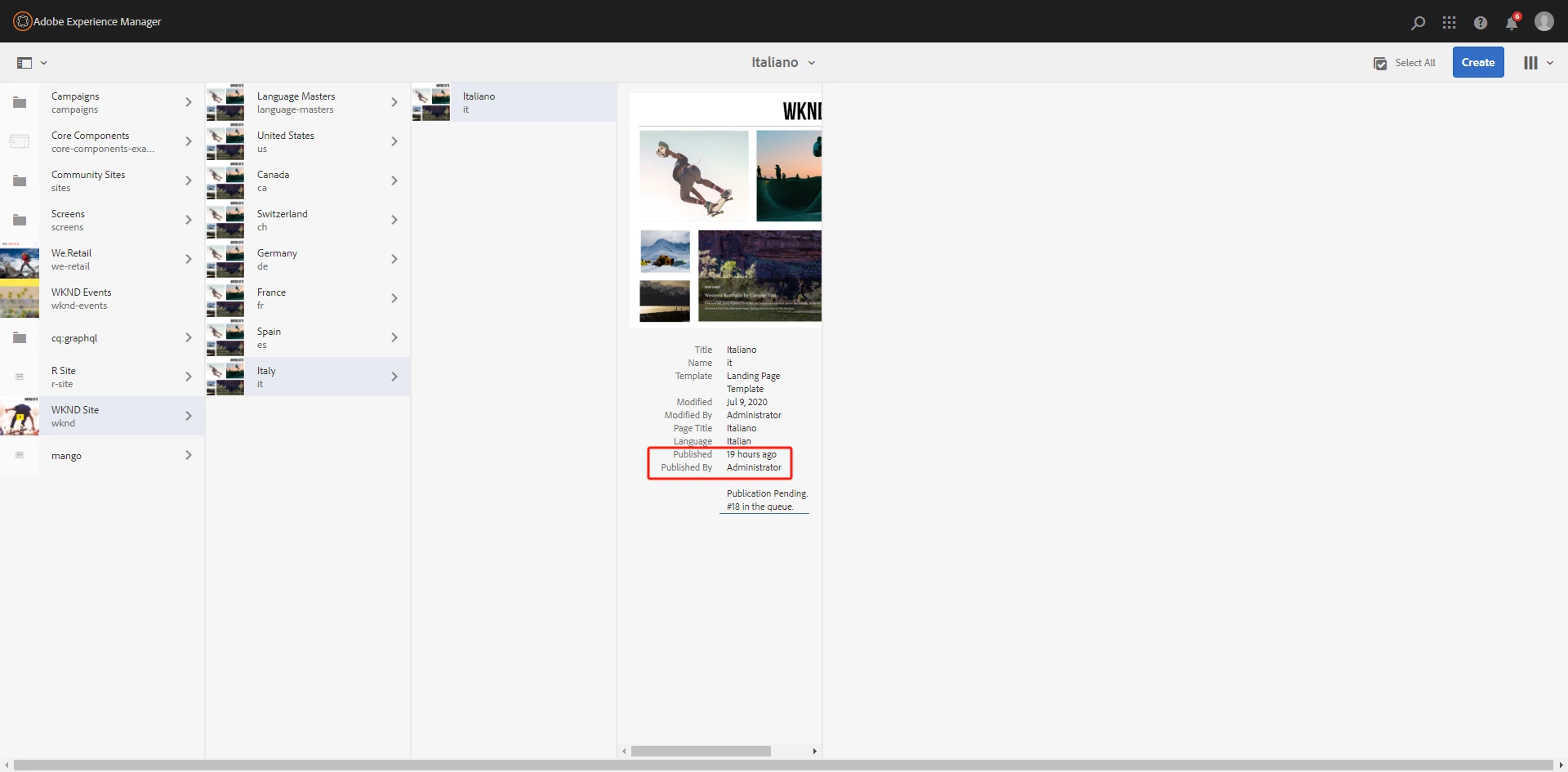Expand the mango chevron
The height and width of the screenshot is (772, 1568).
[189, 455]
